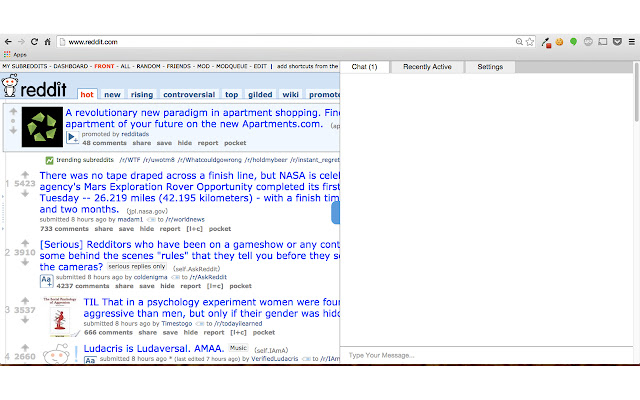The width and height of the screenshot is (640, 400).
Task: Click the green chat extension icon
Action: click(x=573, y=42)
